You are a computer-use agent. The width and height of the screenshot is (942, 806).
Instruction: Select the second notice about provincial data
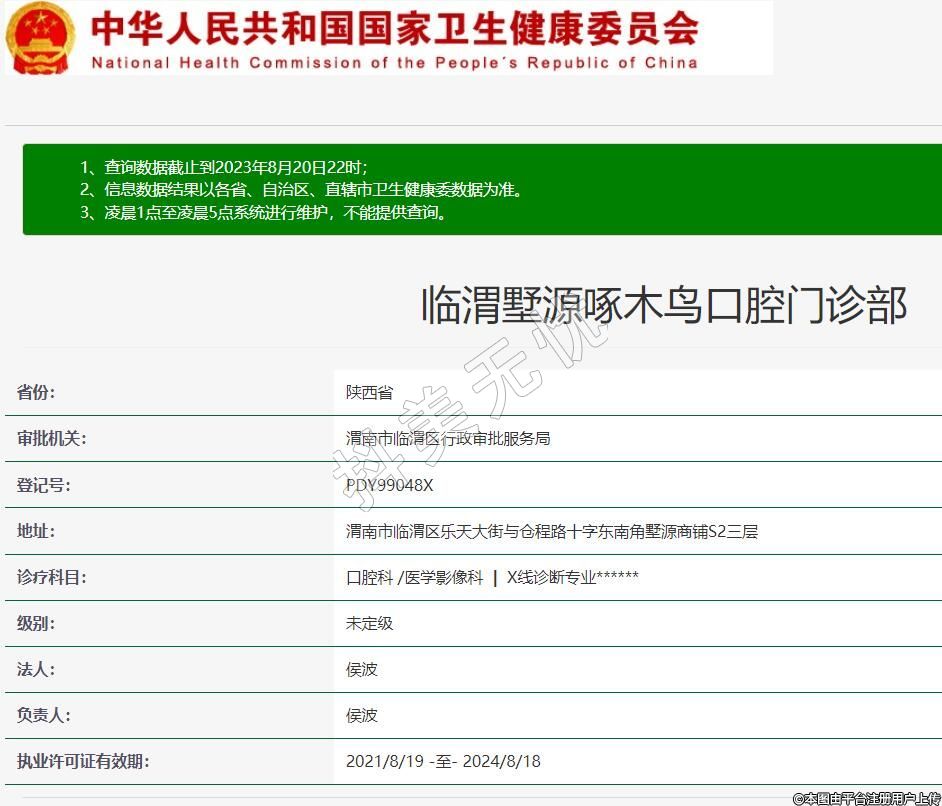coord(301,189)
